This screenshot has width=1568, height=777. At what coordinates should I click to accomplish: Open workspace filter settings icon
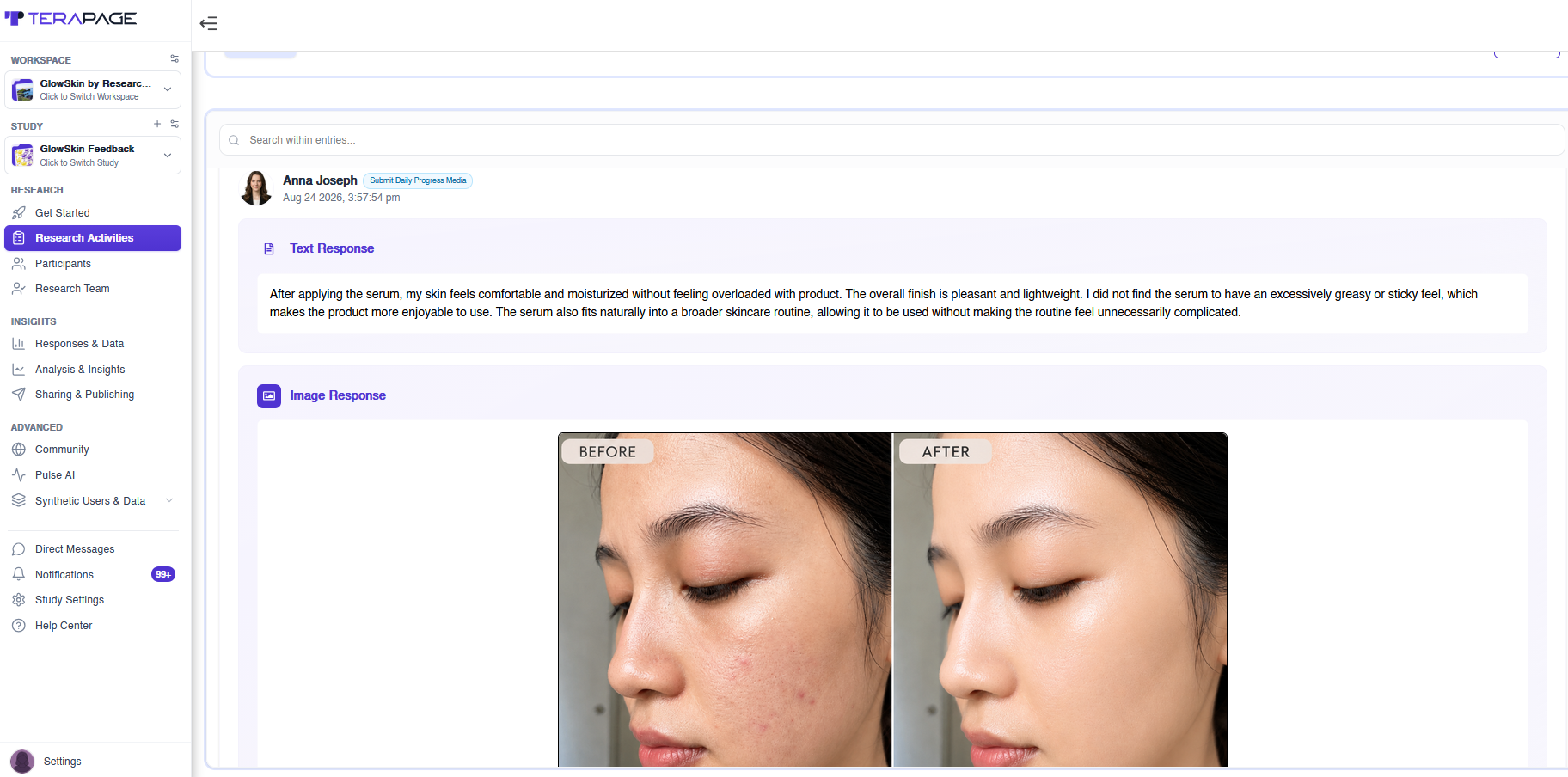click(x=175, y=59)
